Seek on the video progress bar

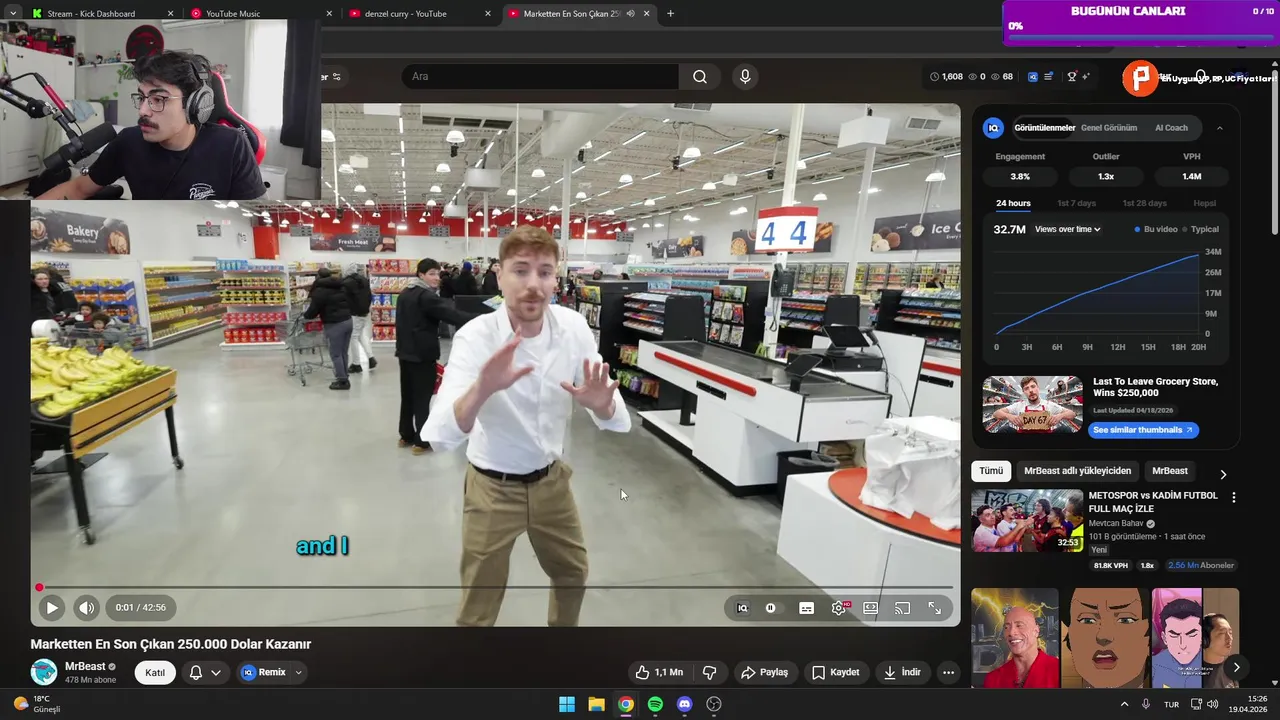click(x=495, y=587)
